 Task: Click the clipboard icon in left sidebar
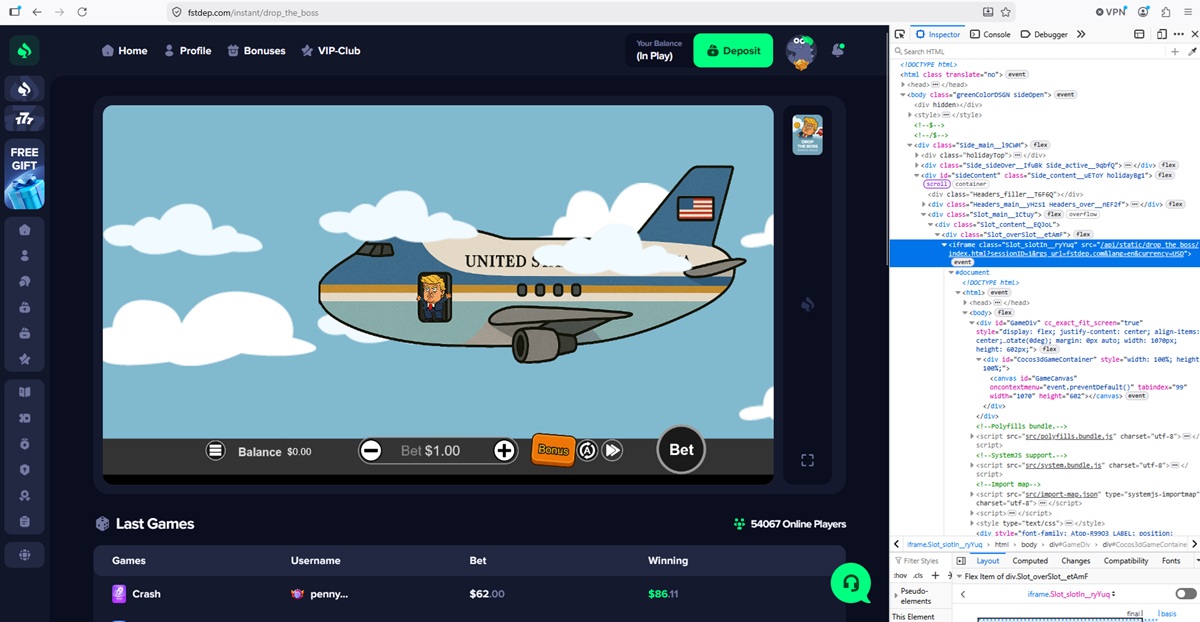[24, 521]
